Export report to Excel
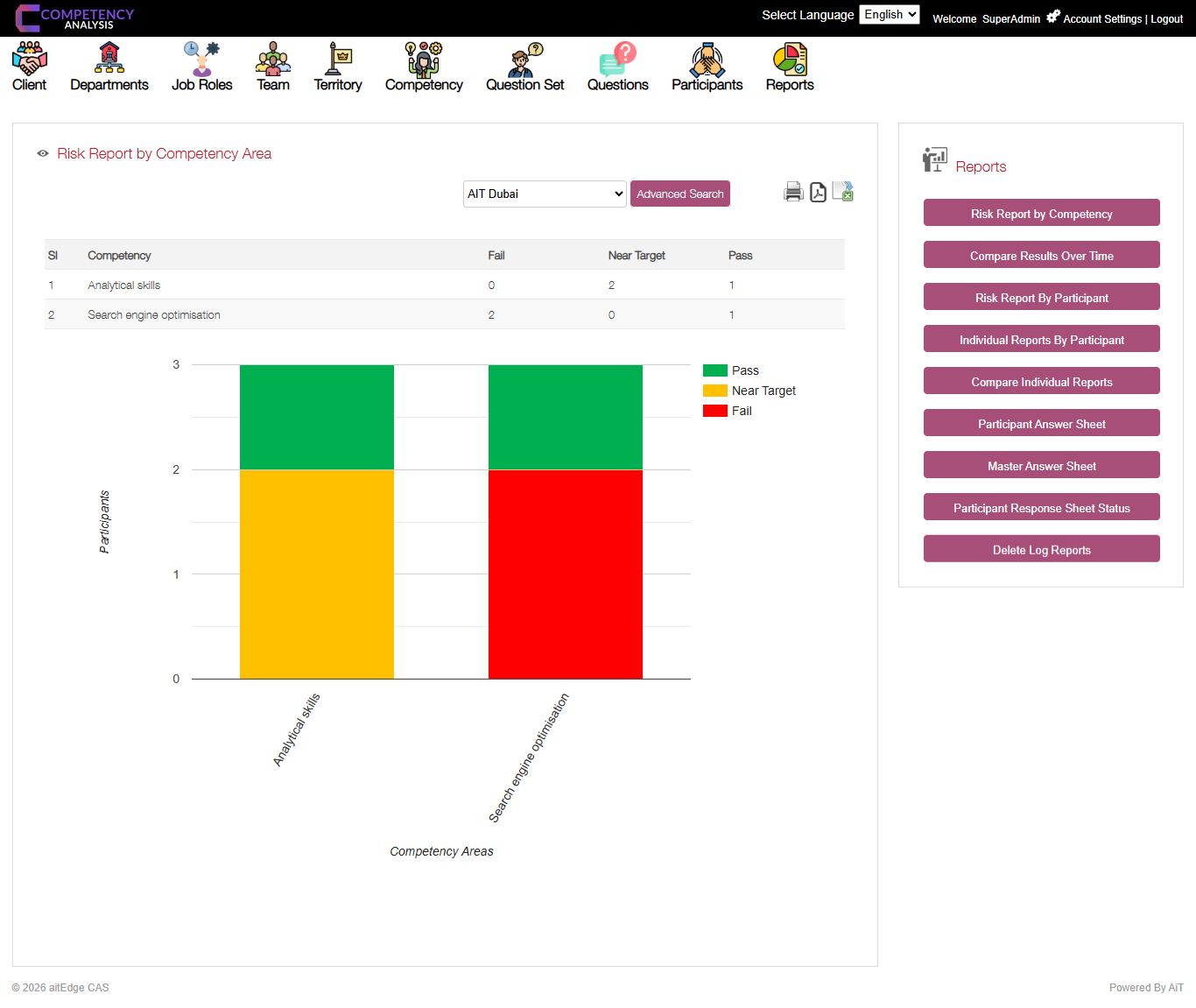 (842, 191)
